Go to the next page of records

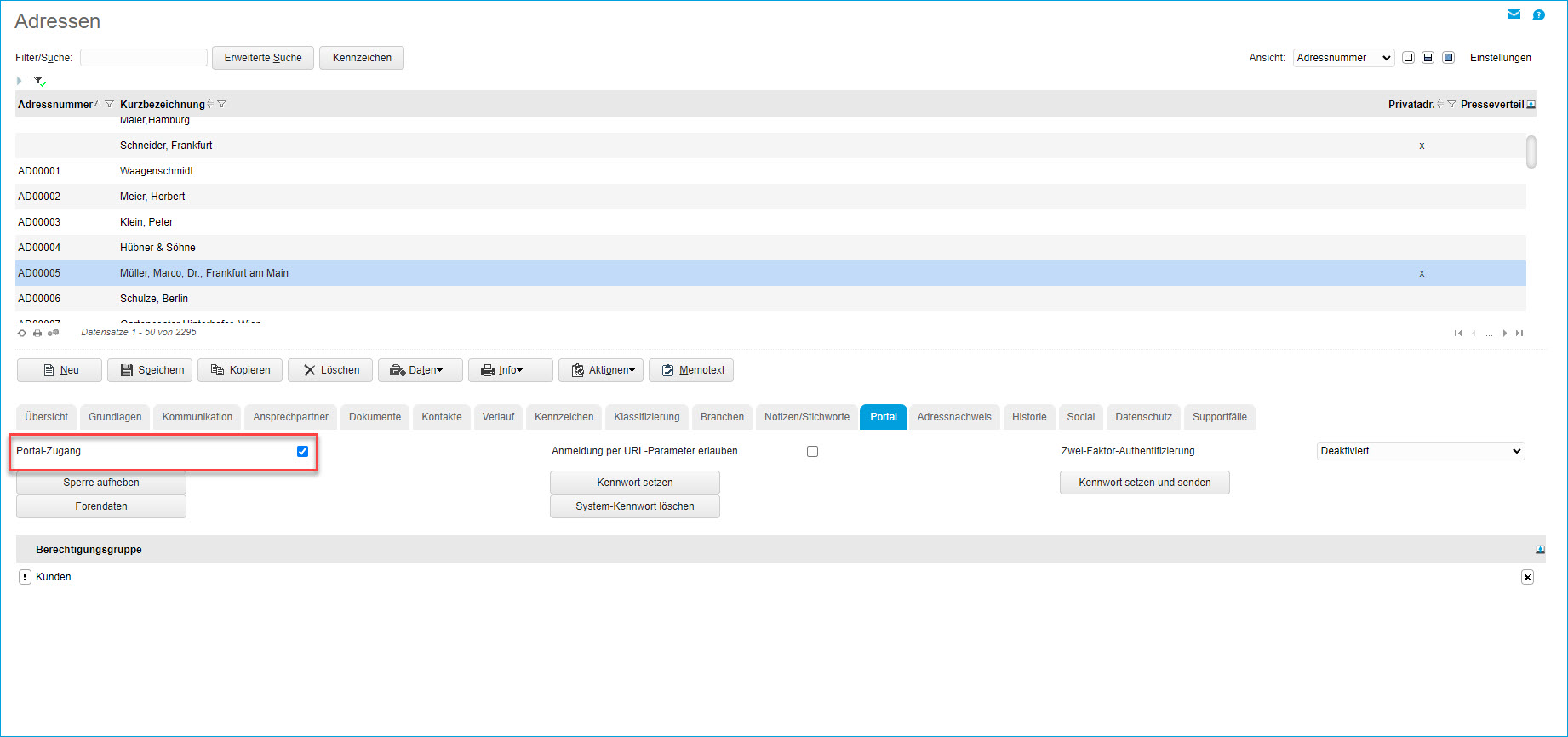click(1504, 333)
